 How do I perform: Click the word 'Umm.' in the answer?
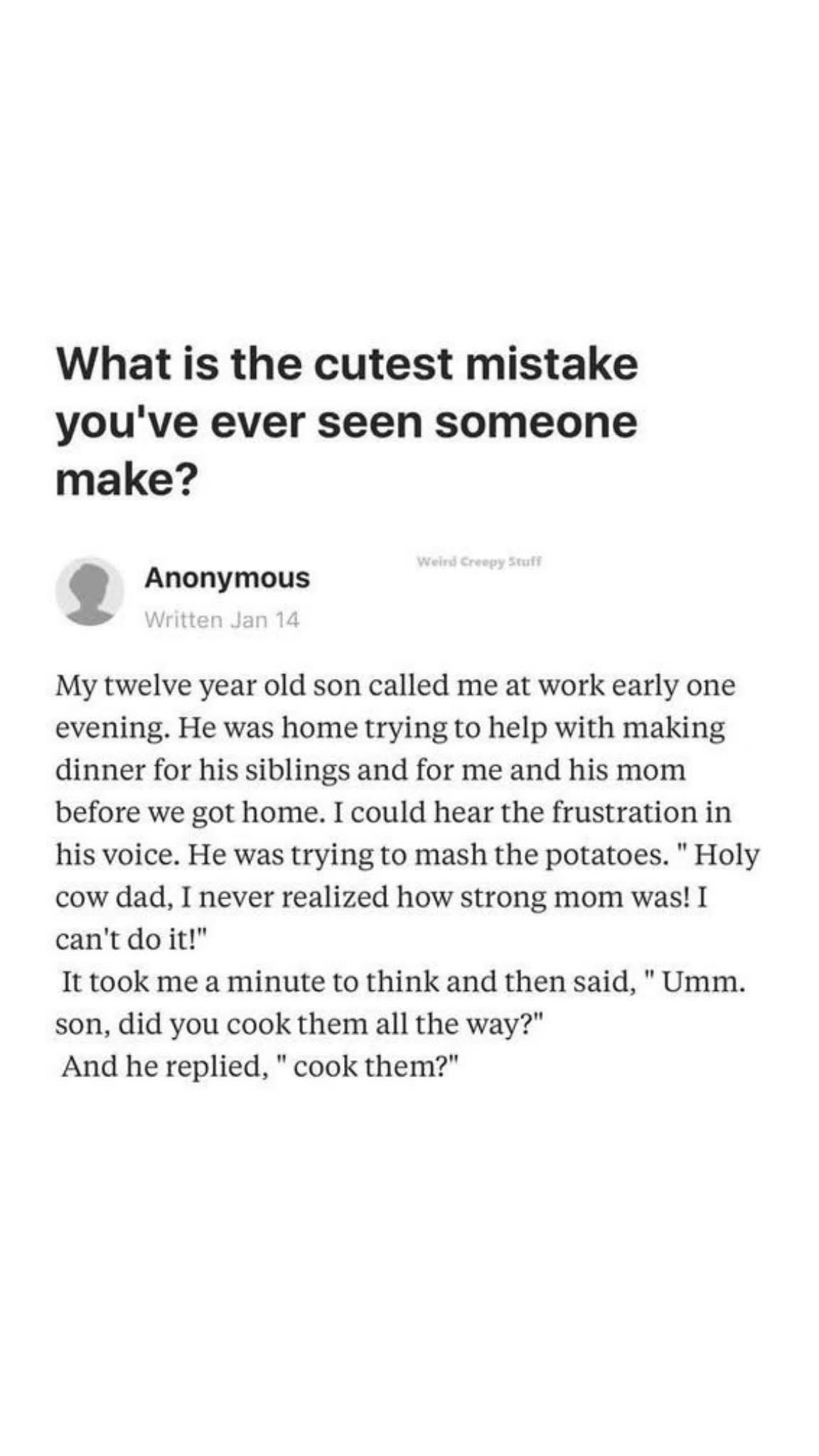tap(704, 983)
